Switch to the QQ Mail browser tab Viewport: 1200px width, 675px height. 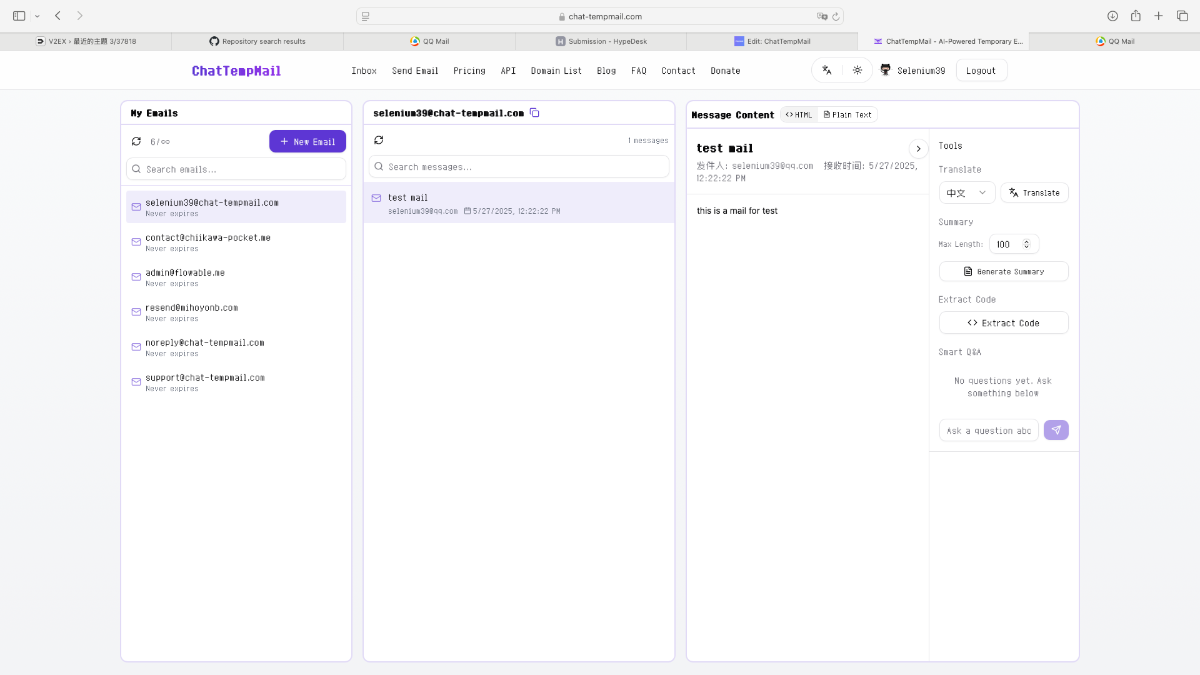point(429,41)
